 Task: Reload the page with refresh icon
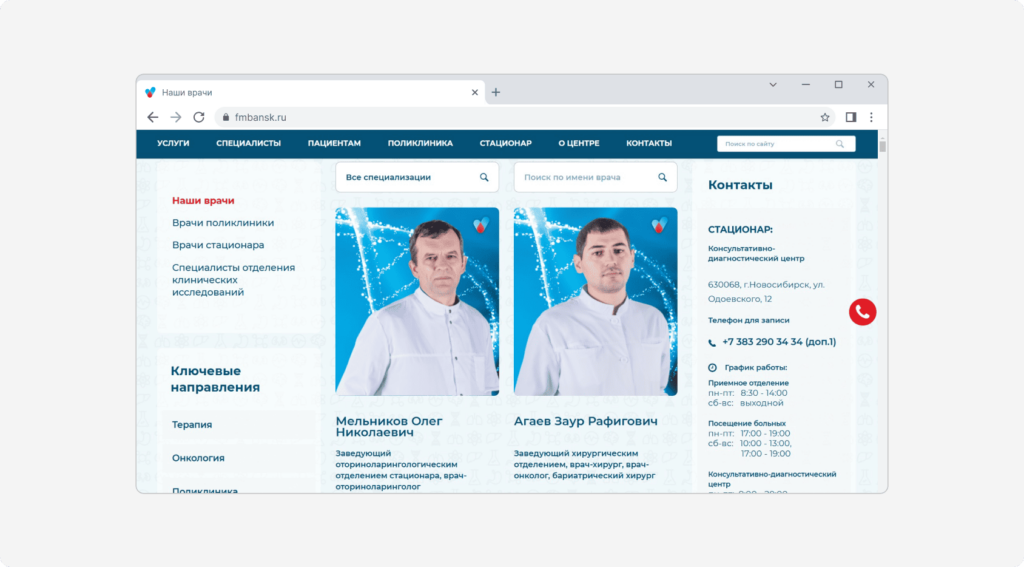coord(199,117)
